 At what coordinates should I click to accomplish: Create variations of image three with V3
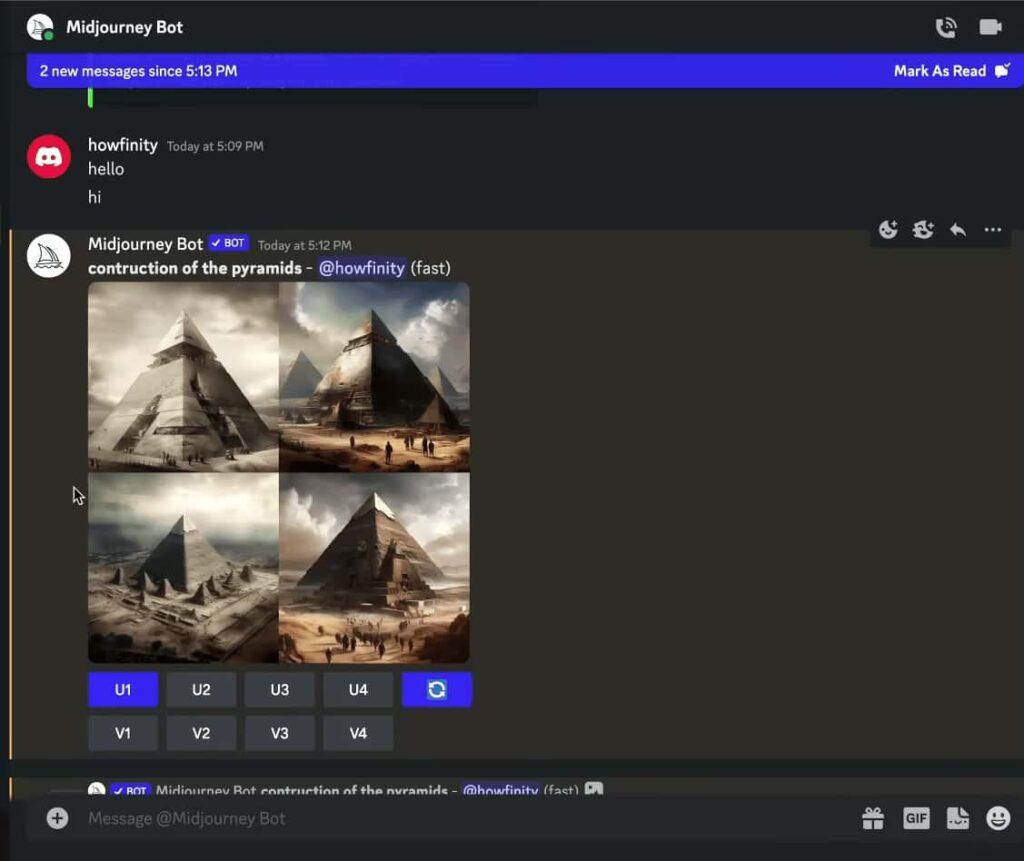(x=280, y=734)
